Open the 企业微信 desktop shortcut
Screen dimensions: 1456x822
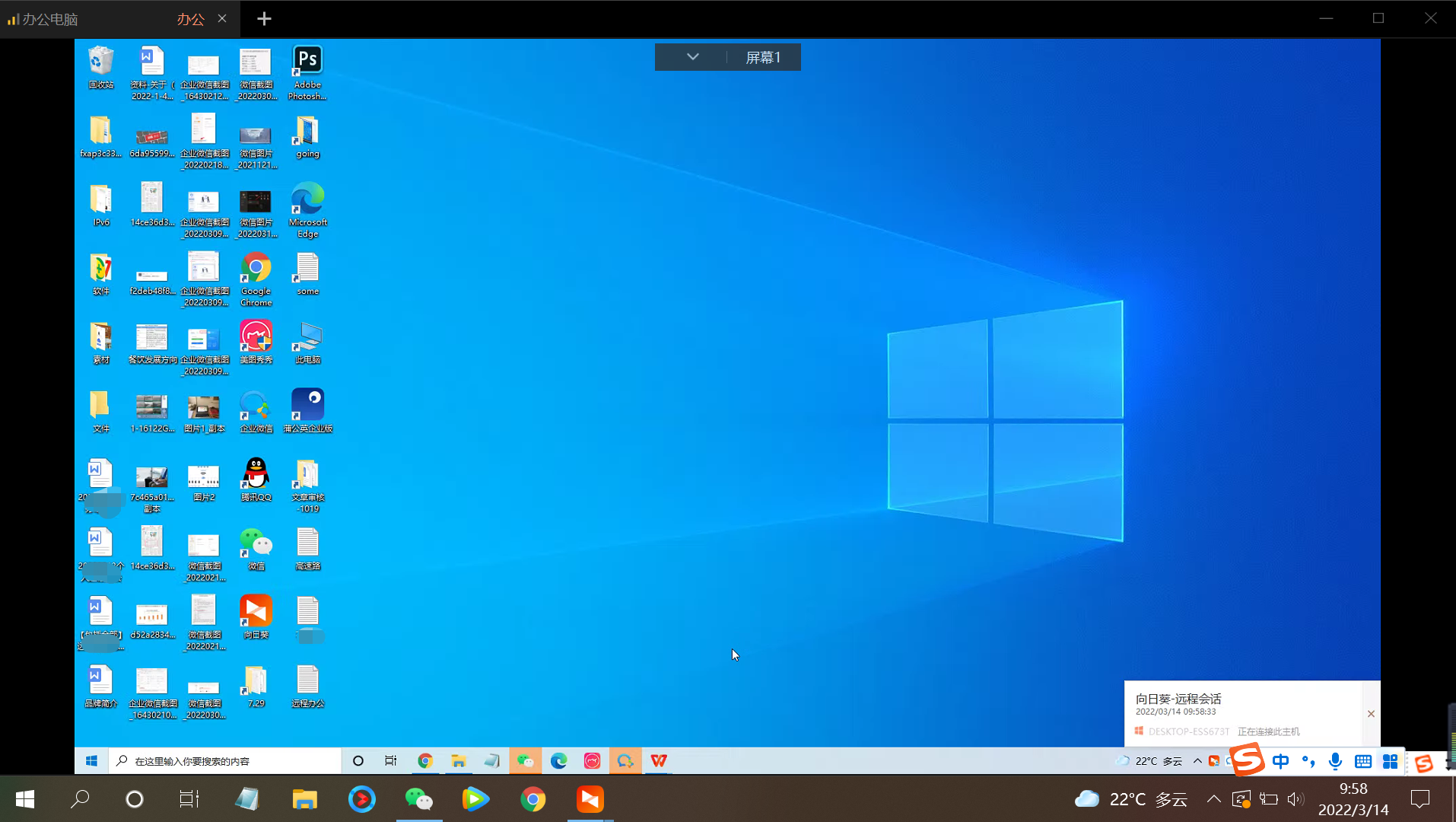pos(256,406)
